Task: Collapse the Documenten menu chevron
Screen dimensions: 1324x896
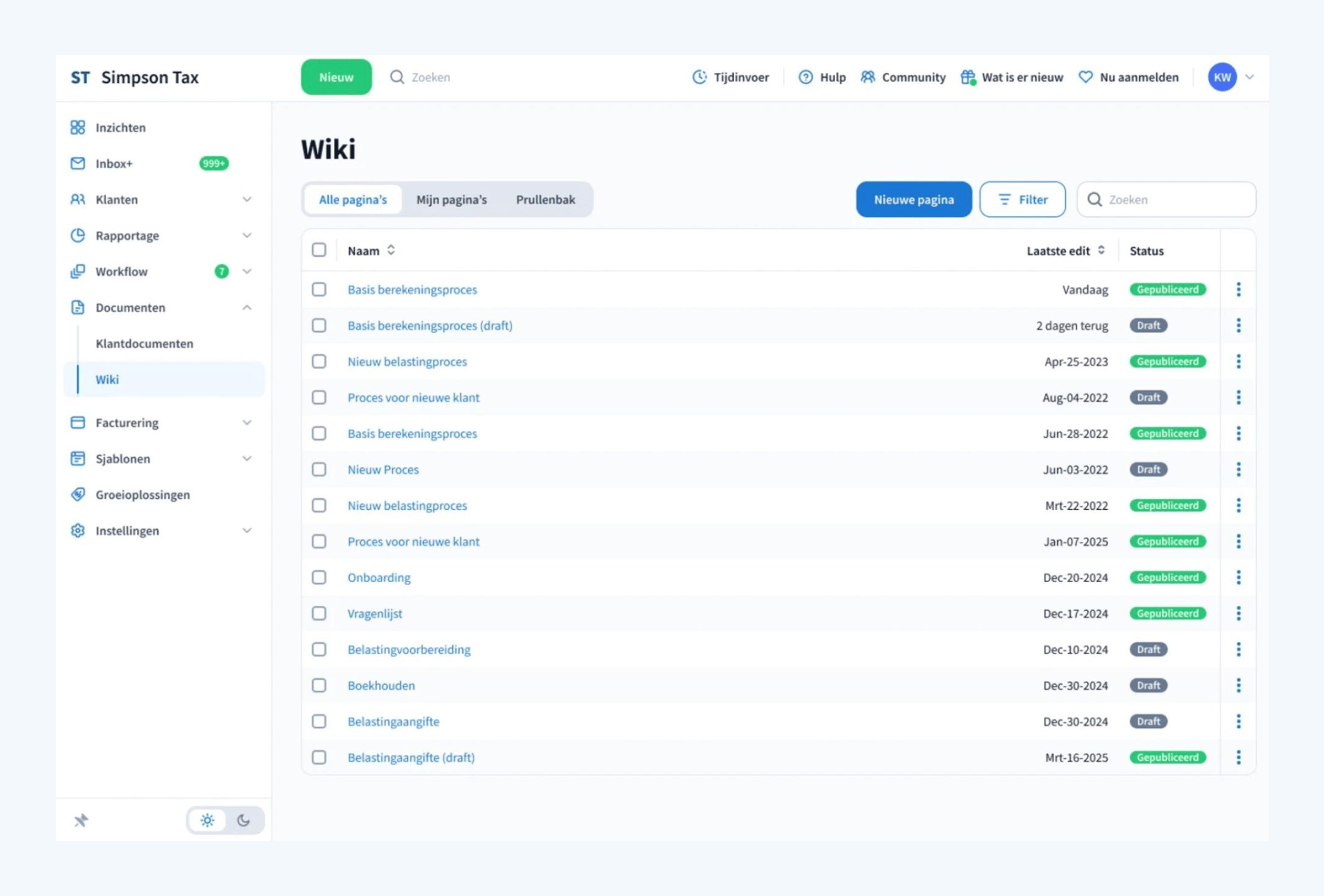Action: point(247,307)
